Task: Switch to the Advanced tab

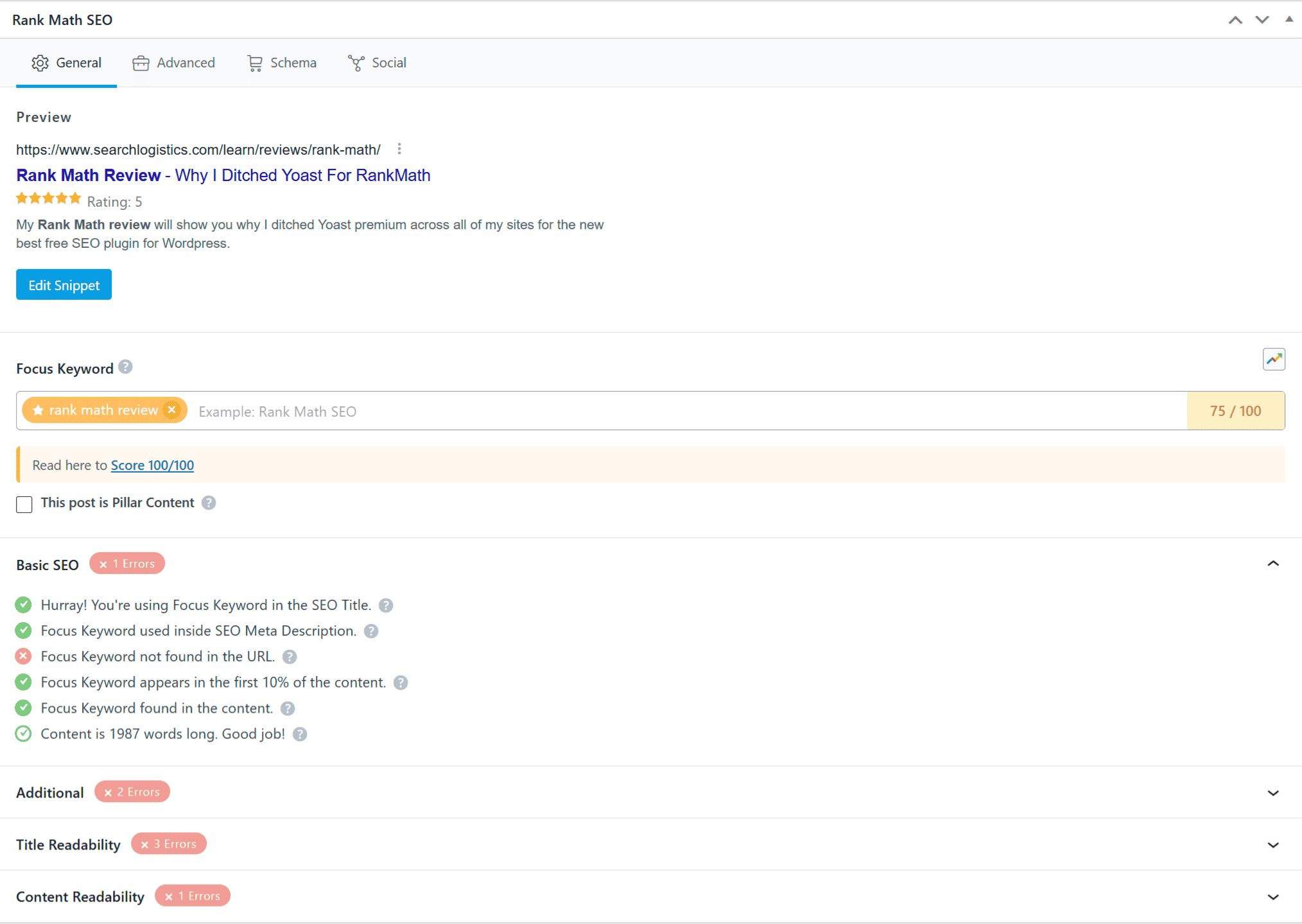Action: click(x=173, y=62)
